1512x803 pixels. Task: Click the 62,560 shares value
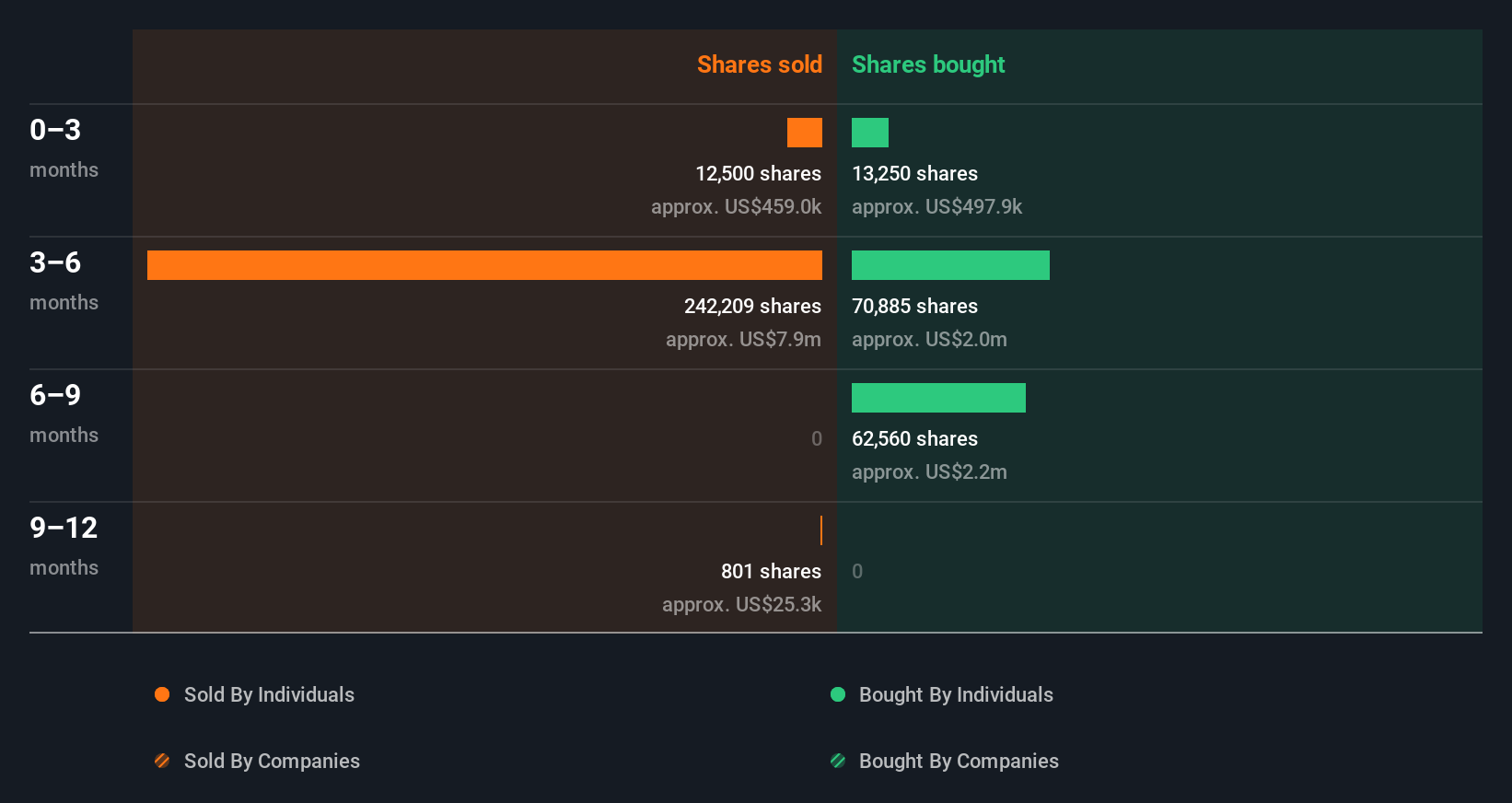[914, 438]
